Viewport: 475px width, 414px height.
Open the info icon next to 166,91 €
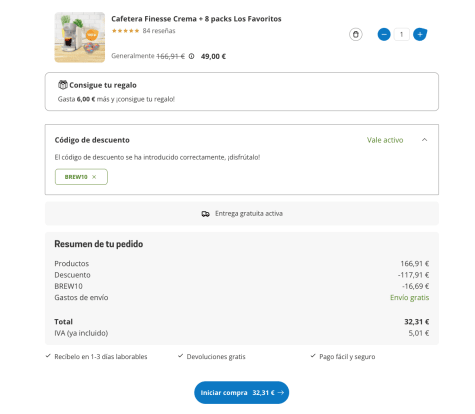click(191, 56)
